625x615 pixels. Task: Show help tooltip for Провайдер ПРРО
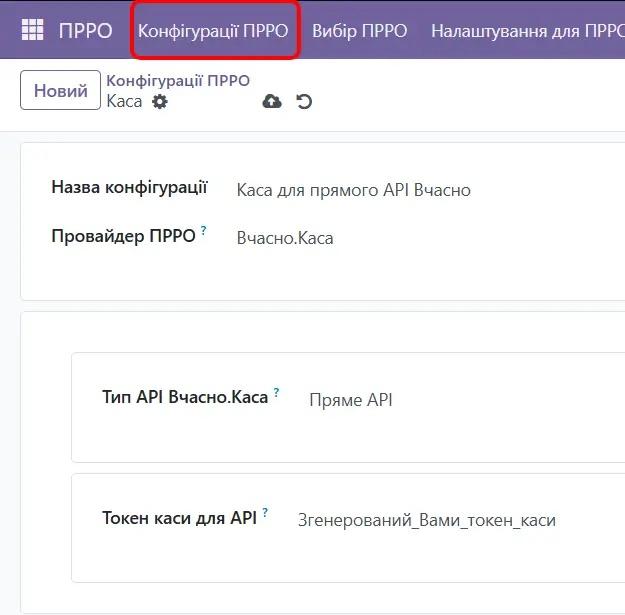pos(203,230)
